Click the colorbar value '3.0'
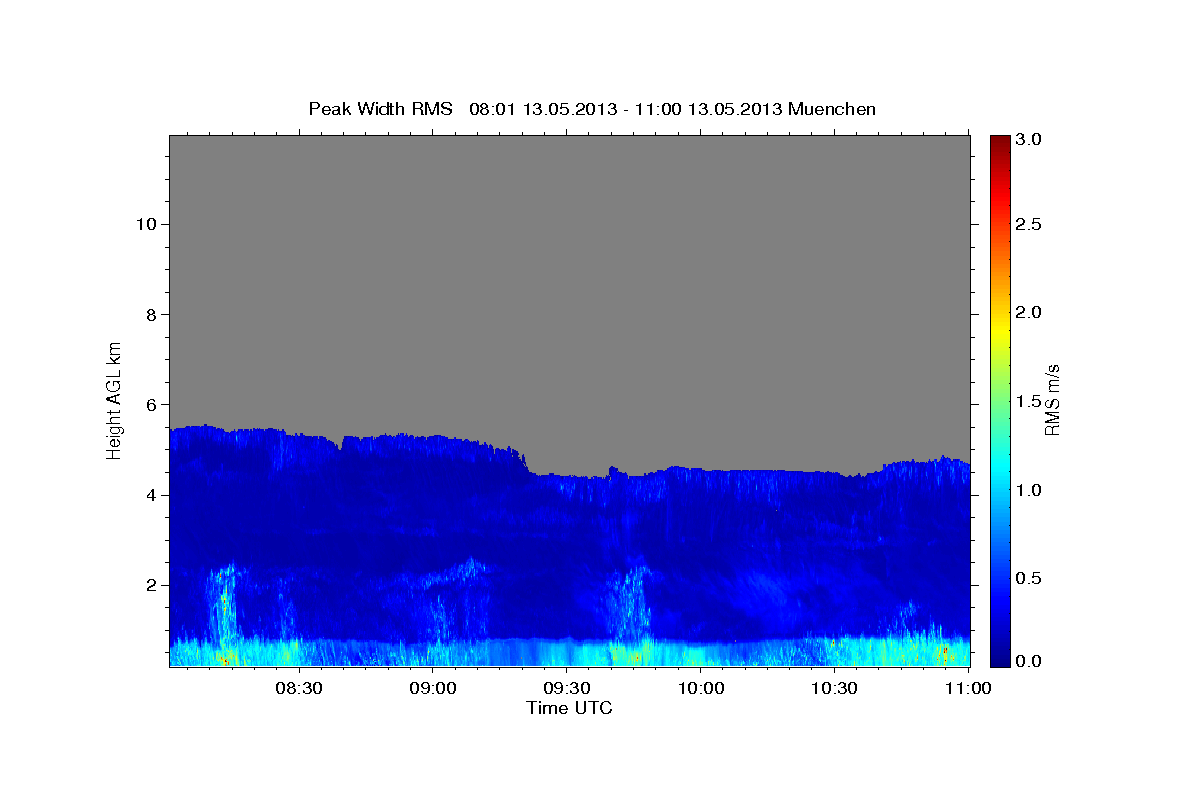Image resolution: width=1200 pixels, height=800 pixels. coord(1029,139)
